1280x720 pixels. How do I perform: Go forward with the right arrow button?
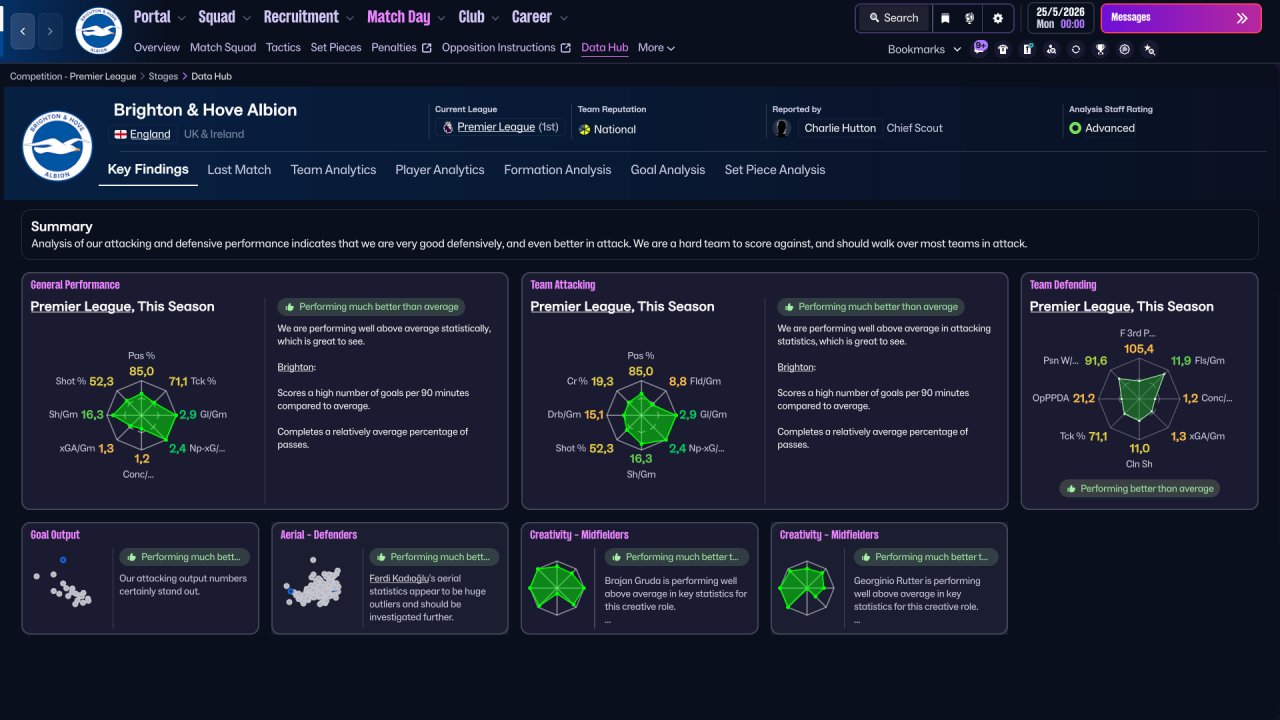(x=50, y=31)
